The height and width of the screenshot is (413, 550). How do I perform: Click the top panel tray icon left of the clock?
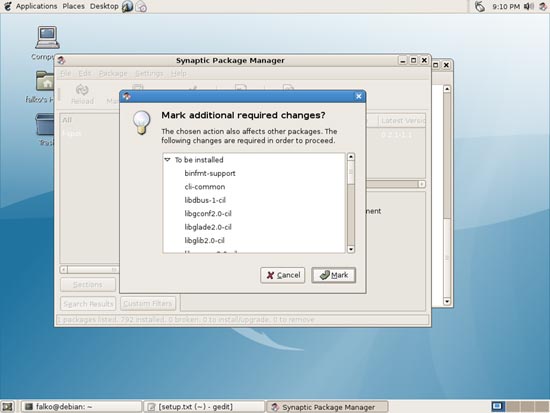click(x=479, y=7)
